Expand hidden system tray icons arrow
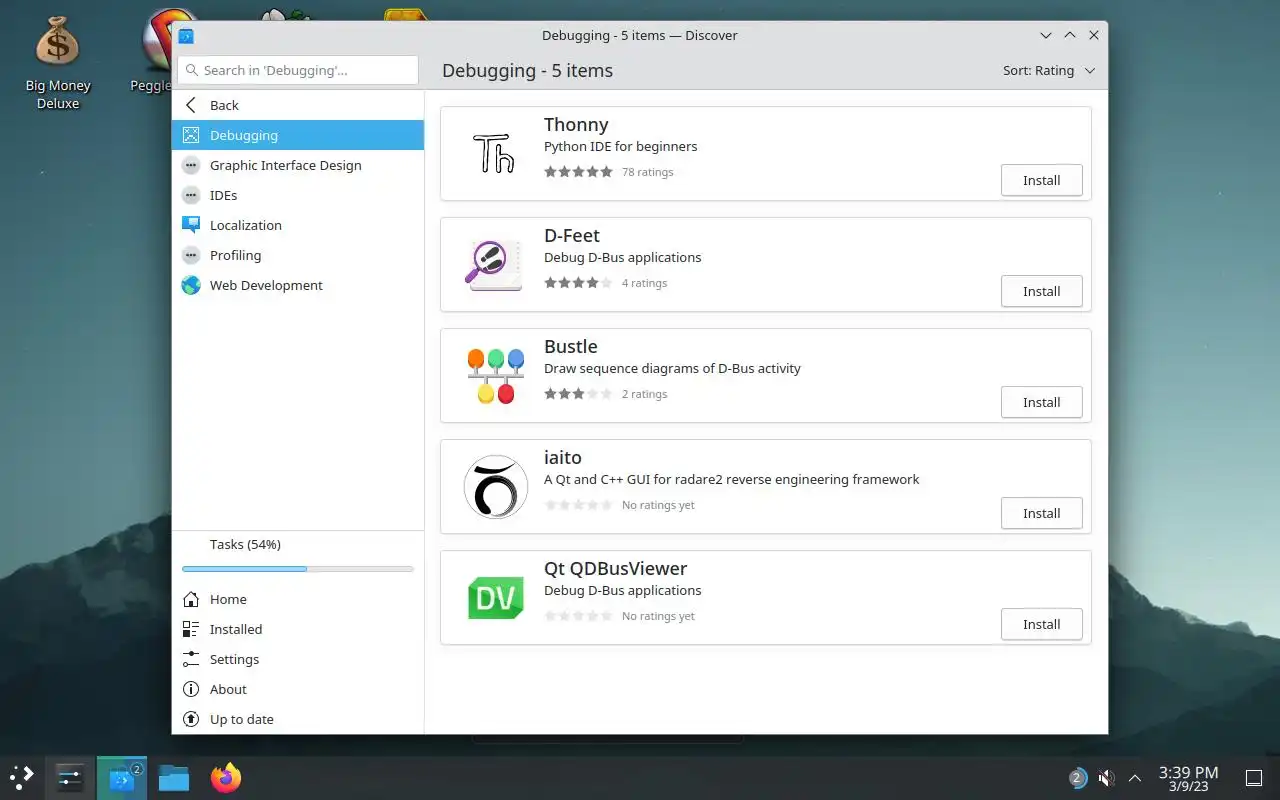The image size is (1280, 800). coord(1135,777)
